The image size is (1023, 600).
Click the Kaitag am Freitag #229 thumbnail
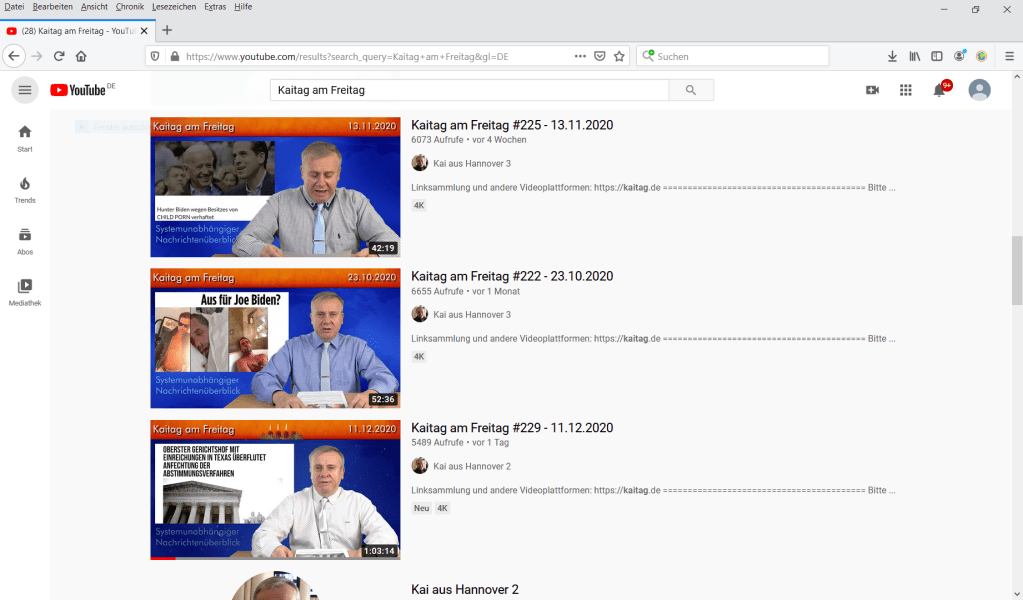tap(275, 490)
